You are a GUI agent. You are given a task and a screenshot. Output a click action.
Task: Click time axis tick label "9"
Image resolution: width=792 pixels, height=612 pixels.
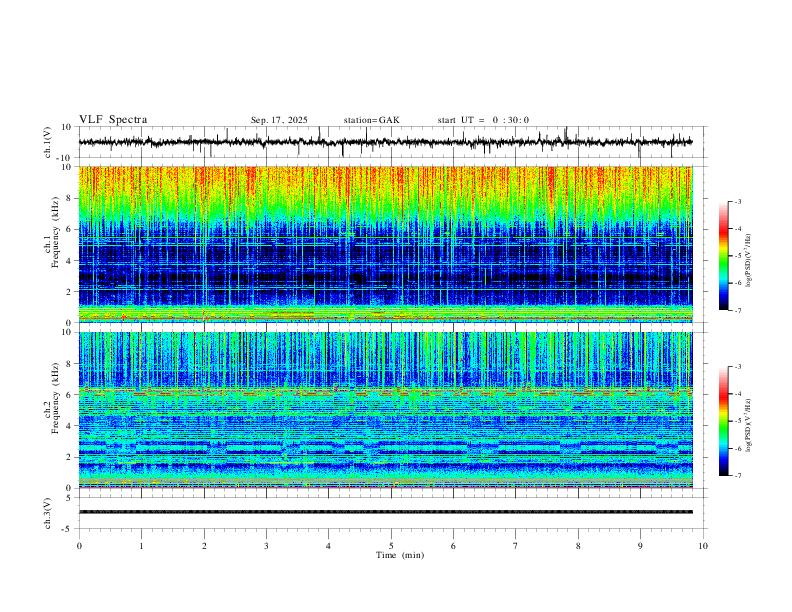640,546
